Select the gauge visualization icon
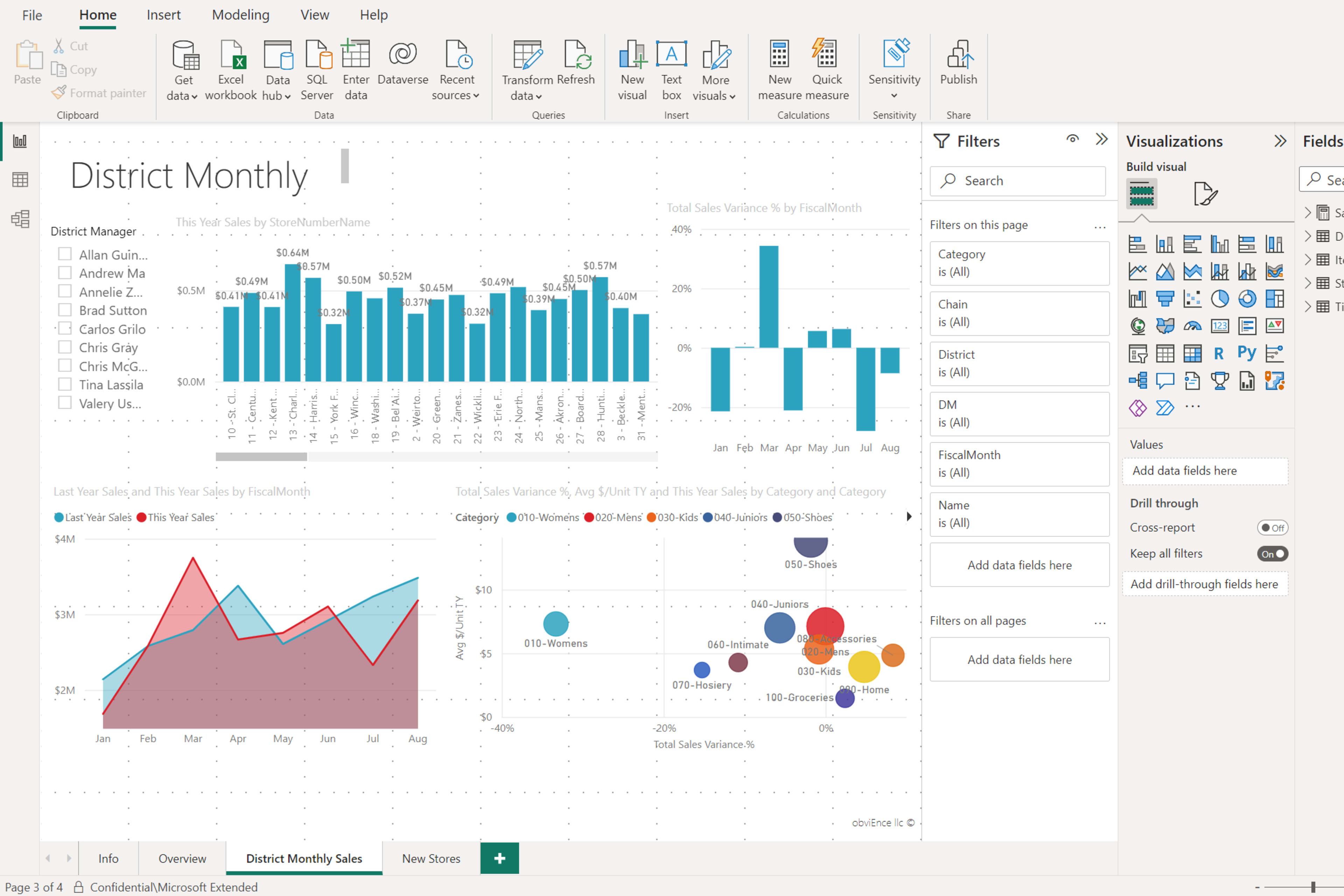The height and width of the screenshot is (896, 1344). coord(1192,326)
